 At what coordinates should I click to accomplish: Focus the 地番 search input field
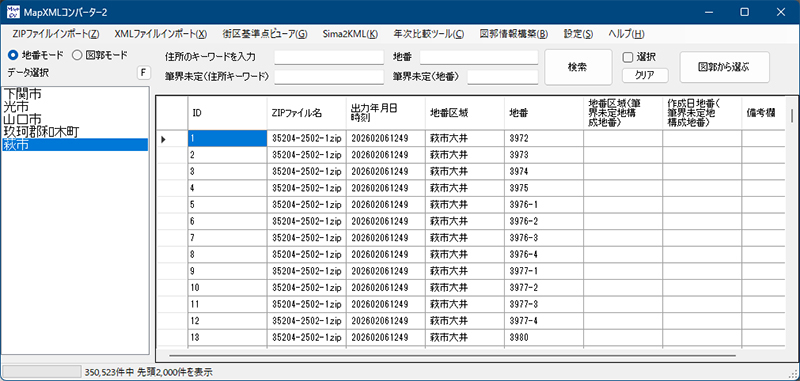click(x=479, y=57)
